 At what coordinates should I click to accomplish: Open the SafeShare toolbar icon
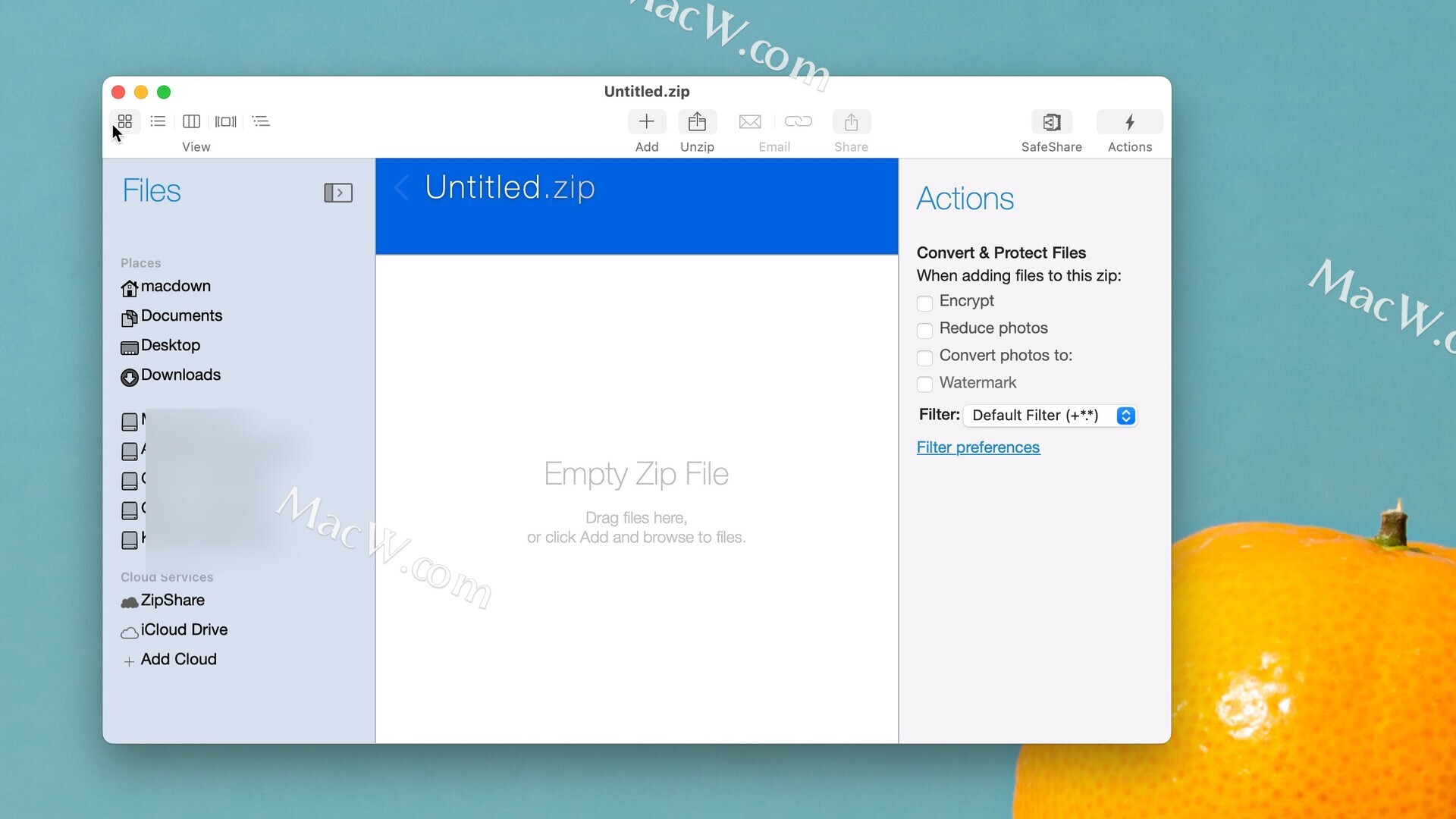tap(1051, 122)
